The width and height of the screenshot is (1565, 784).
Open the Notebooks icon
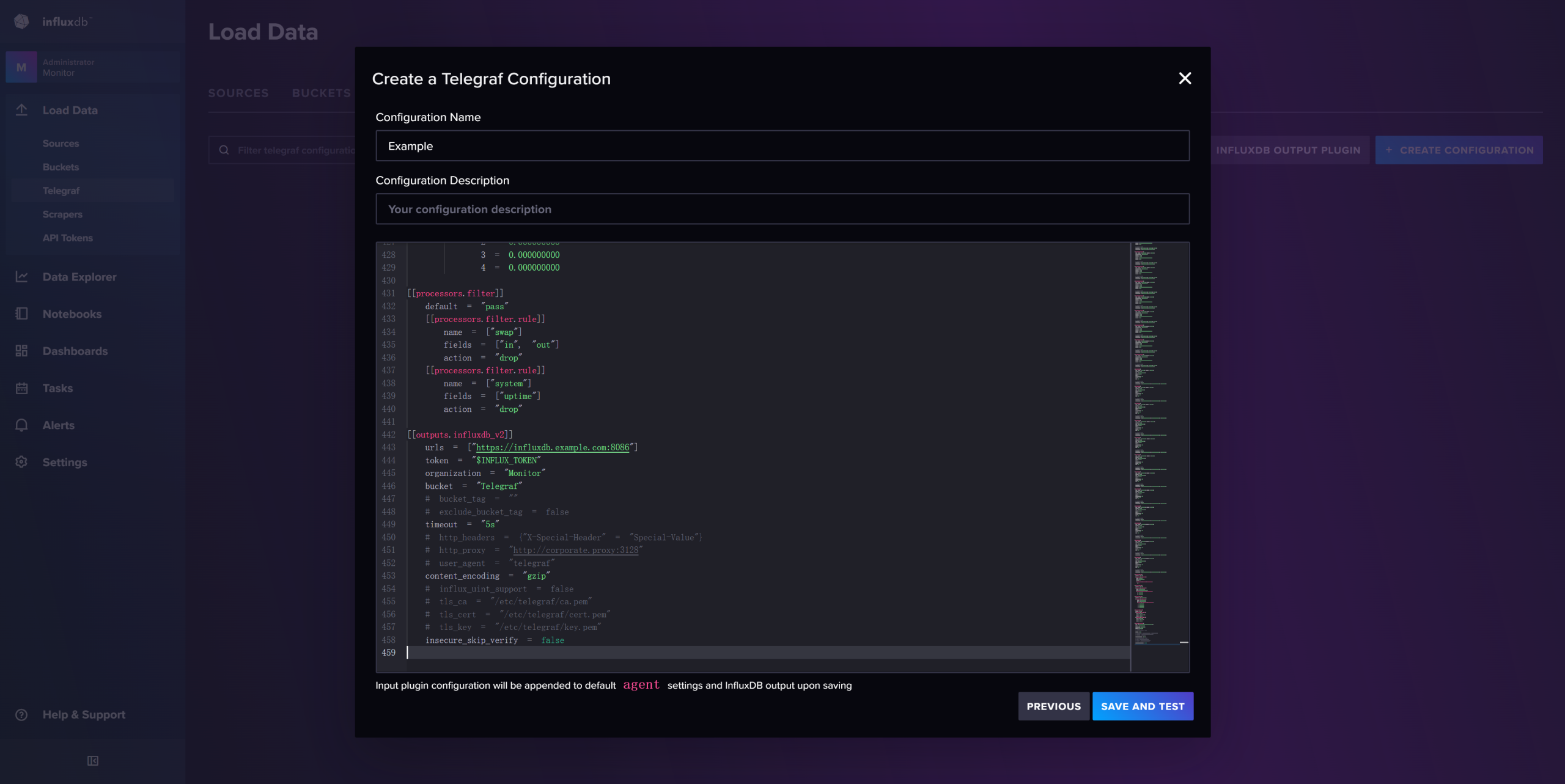21,314
